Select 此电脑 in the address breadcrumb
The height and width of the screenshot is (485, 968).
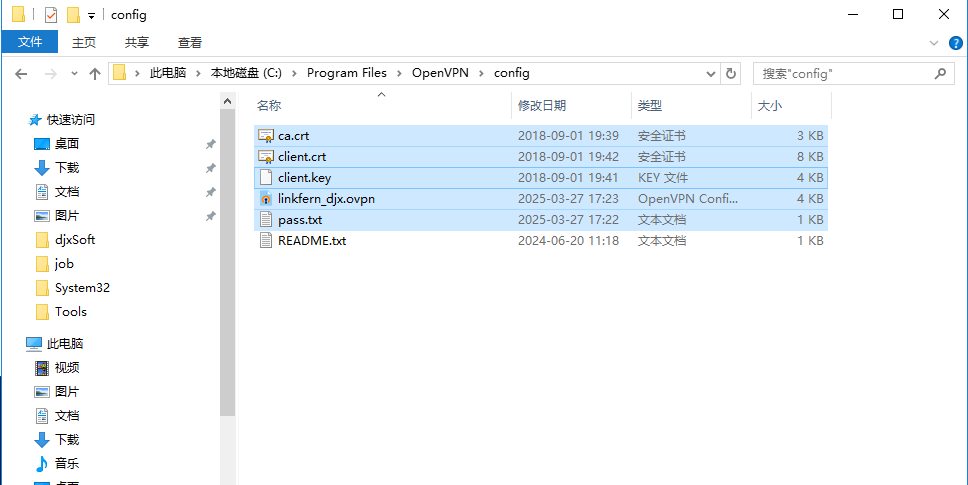coord(168,73)
